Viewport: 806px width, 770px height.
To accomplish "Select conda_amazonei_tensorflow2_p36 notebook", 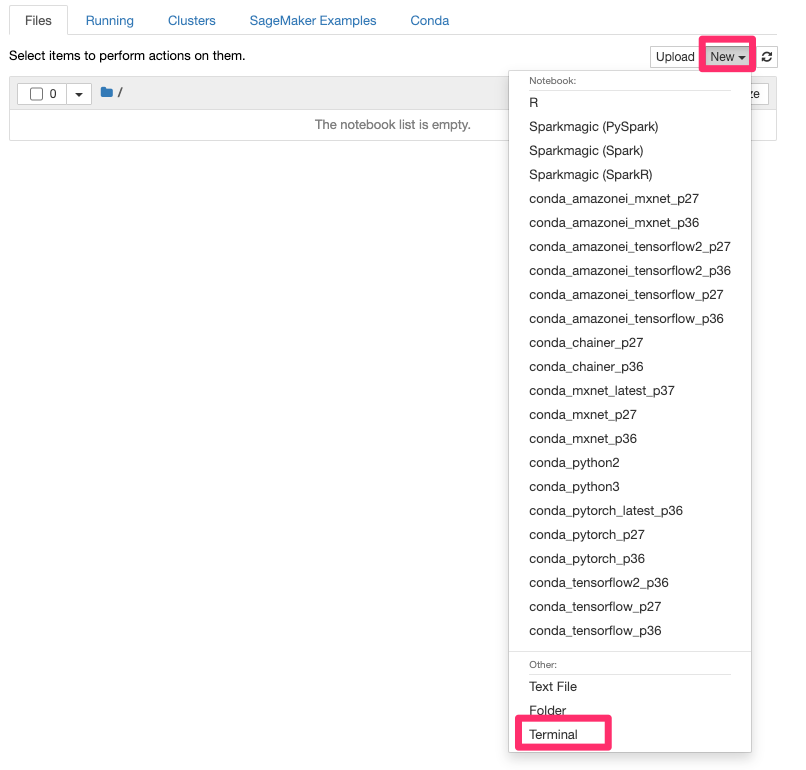I will [630, 270].
